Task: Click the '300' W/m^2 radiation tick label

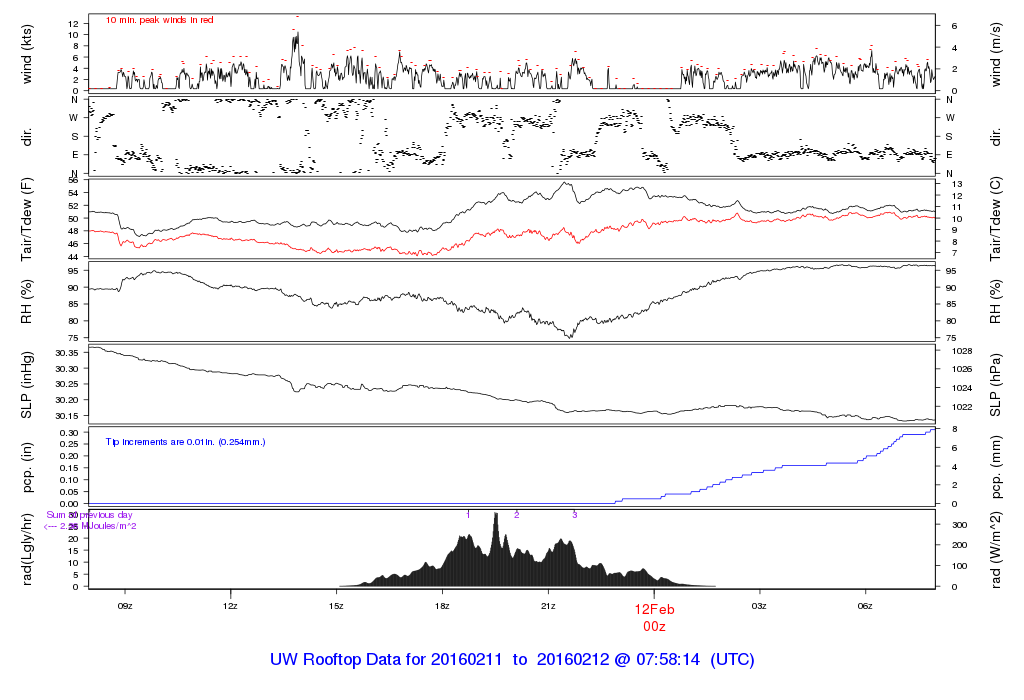Action: tap(959, 525)
